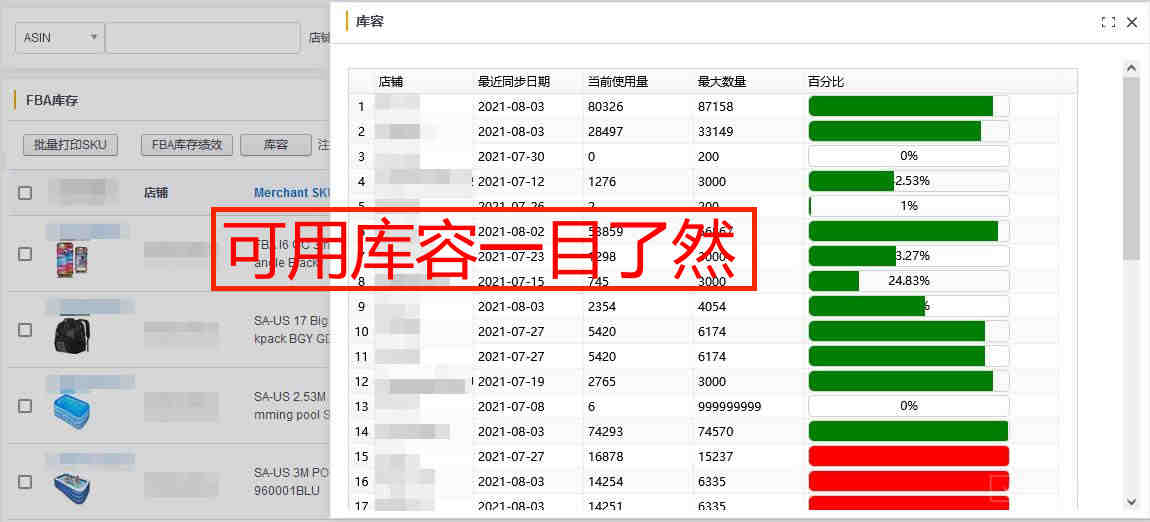Select the usage value 80326 in row 1
Image resolution: width=1150 pixels, height=522 pixels.
point(605,106)
